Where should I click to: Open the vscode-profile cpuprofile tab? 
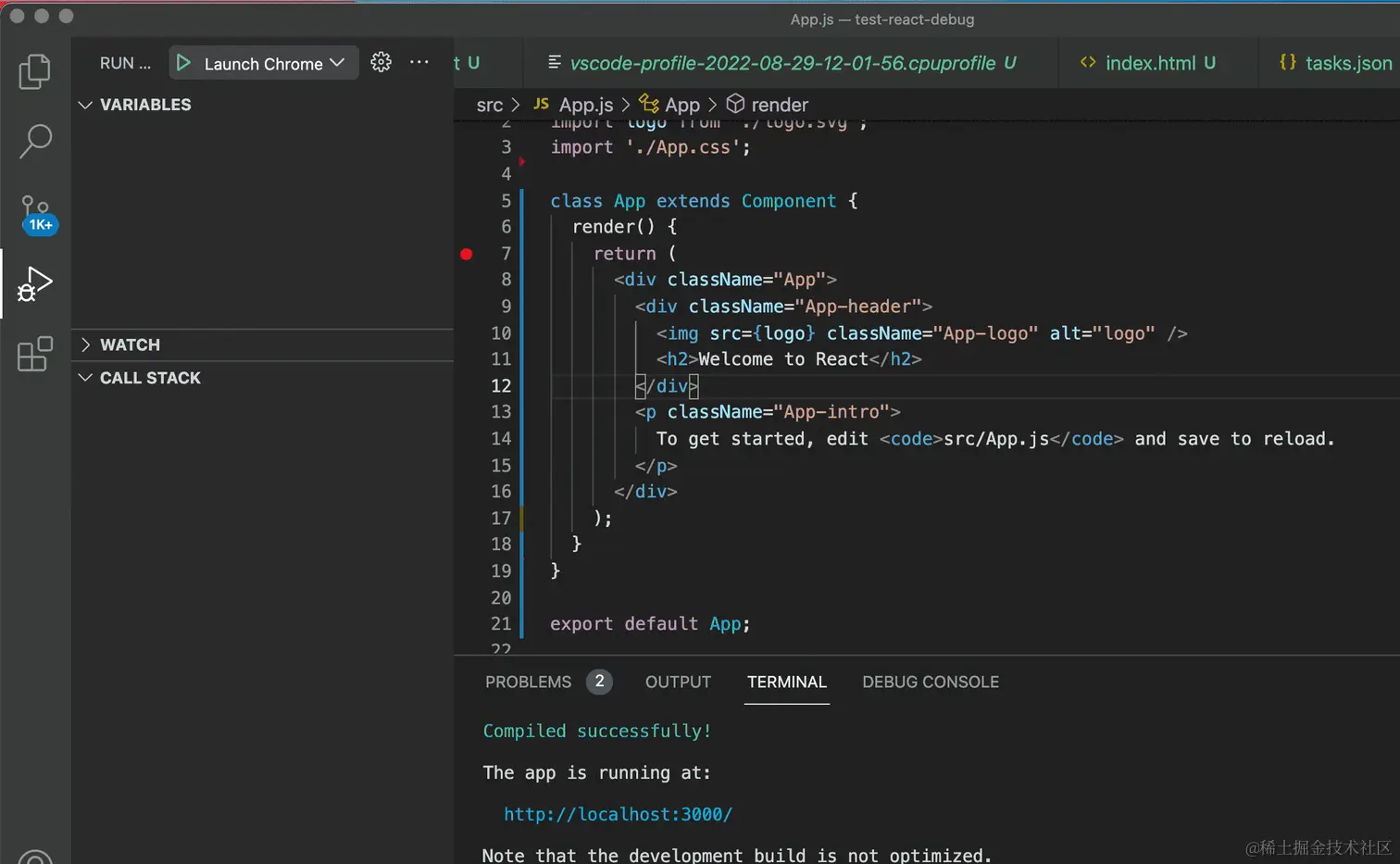click(x=782, y=63)
